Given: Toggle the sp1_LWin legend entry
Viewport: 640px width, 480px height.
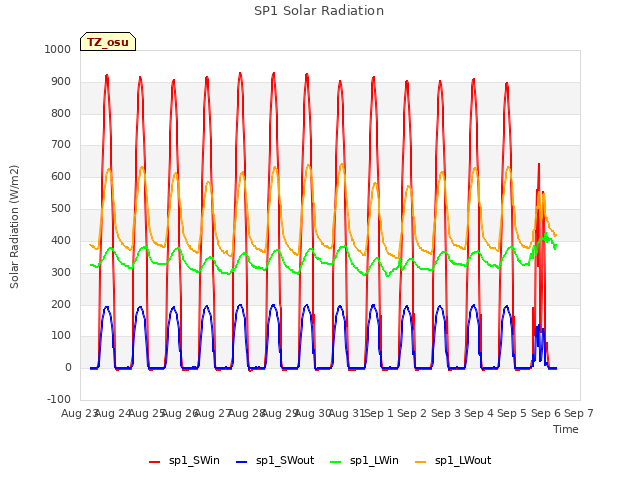Looking at the screenshot, I should tap(364, 461).
